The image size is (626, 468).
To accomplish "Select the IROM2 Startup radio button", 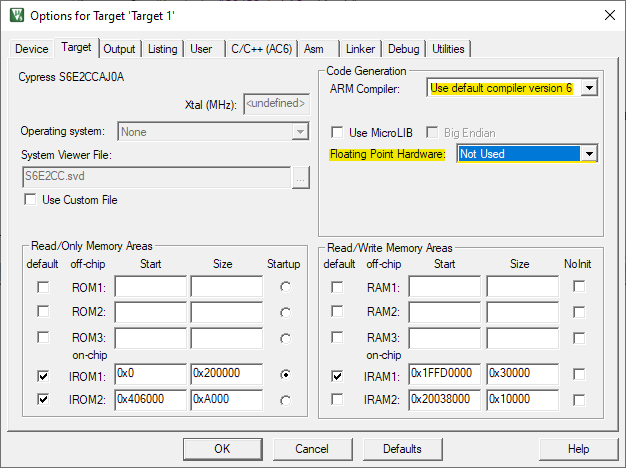I will (x=285, y=400).
